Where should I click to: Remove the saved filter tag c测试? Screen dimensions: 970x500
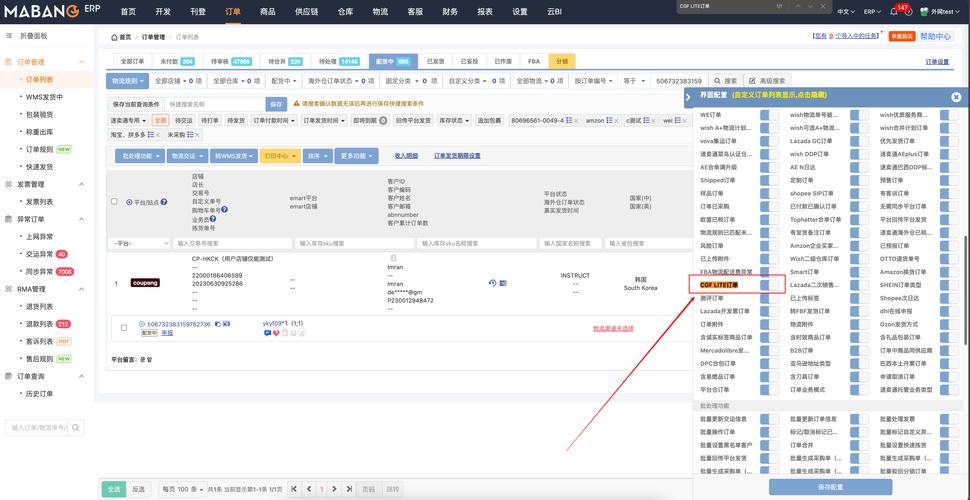coord(655,120)
